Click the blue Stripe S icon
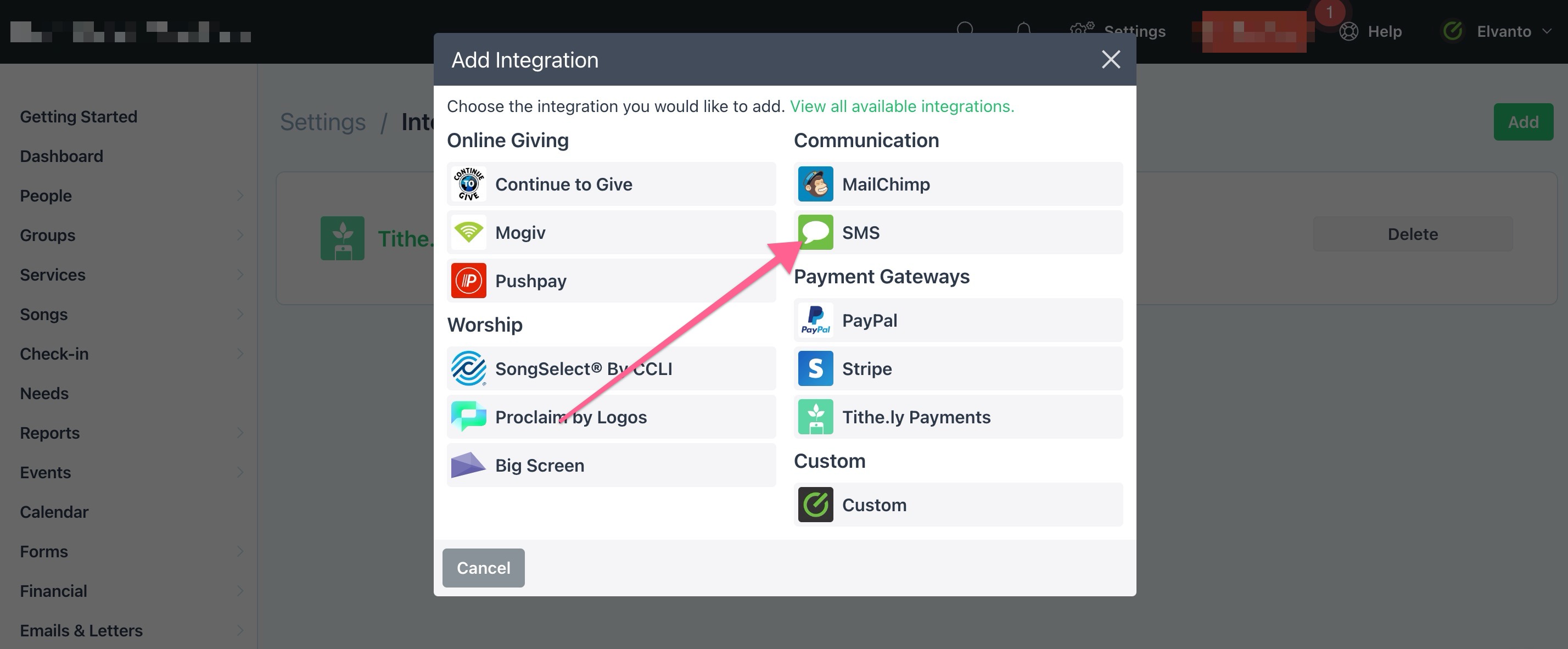 815,368
